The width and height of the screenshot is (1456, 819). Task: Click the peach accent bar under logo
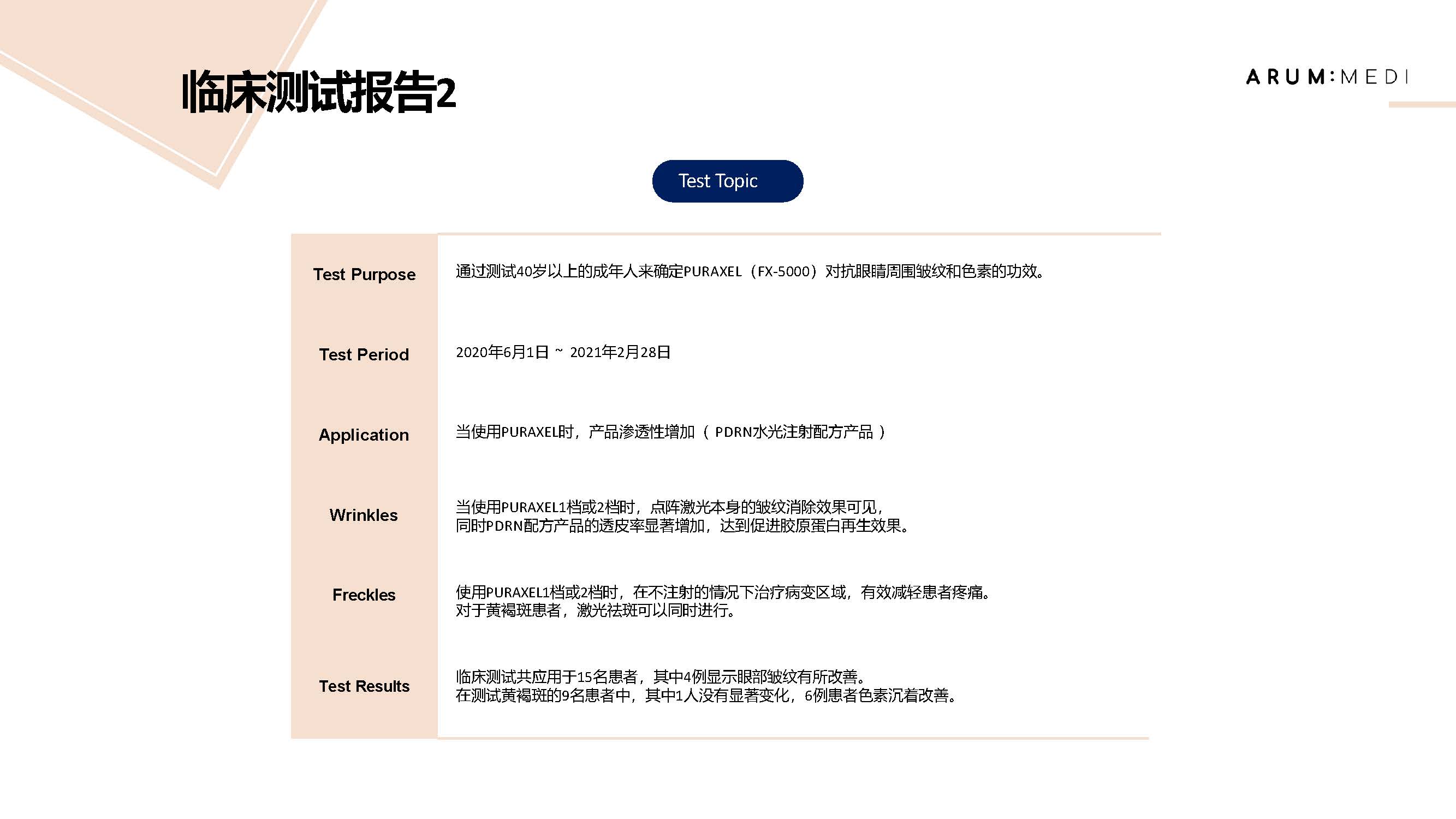coord(1422,105)
